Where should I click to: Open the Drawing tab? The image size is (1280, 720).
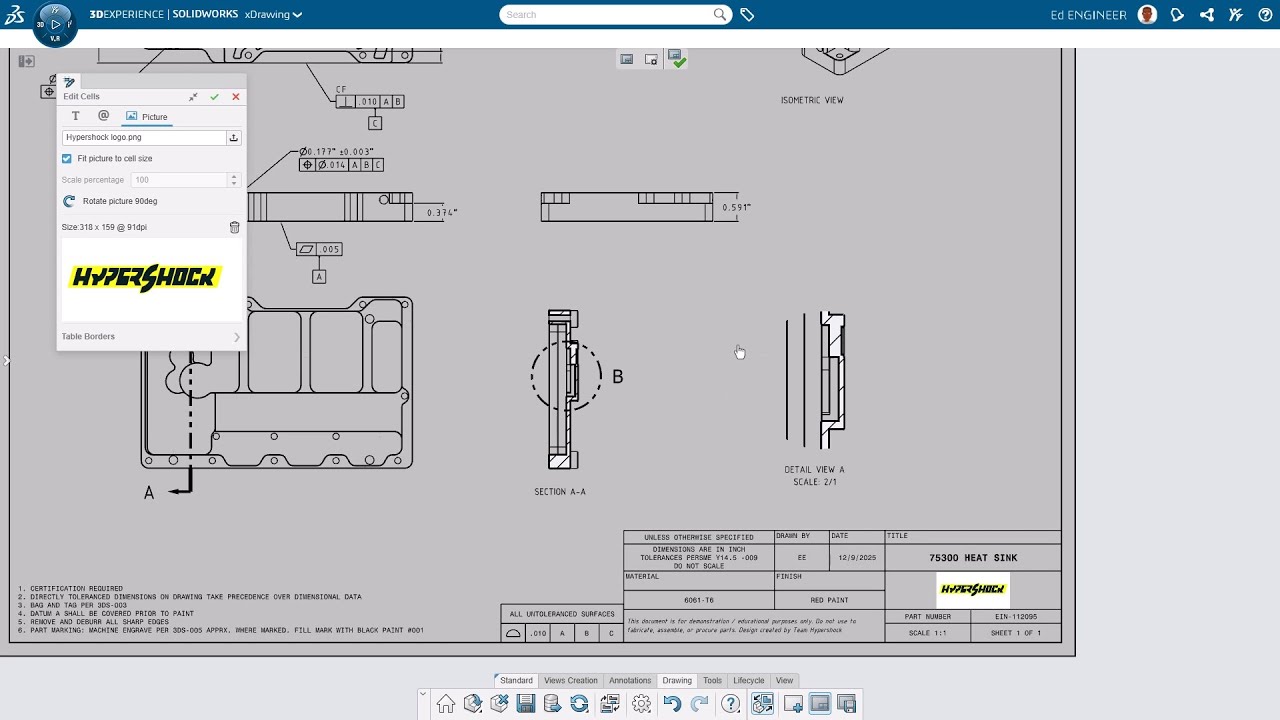click(x=677, y=680)
